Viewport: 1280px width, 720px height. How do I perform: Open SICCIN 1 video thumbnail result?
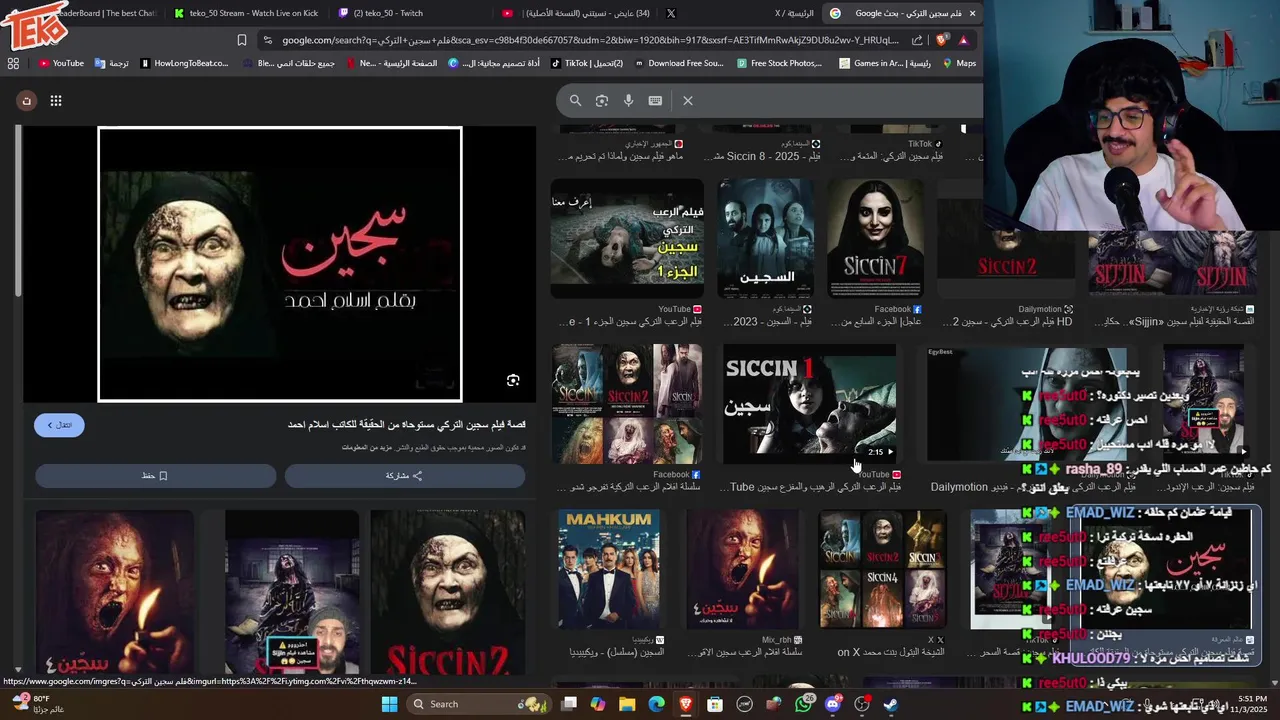[x=809, y=404]
